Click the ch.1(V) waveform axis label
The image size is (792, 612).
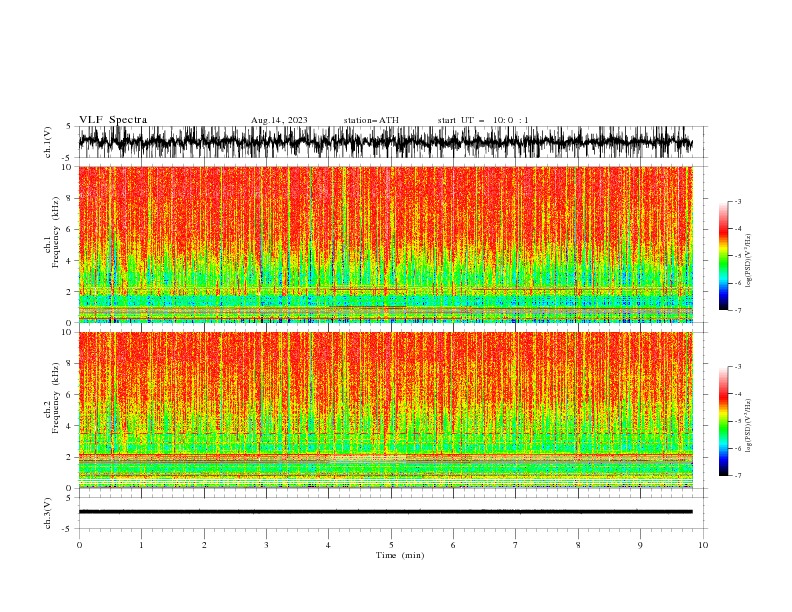click(48, 142)
